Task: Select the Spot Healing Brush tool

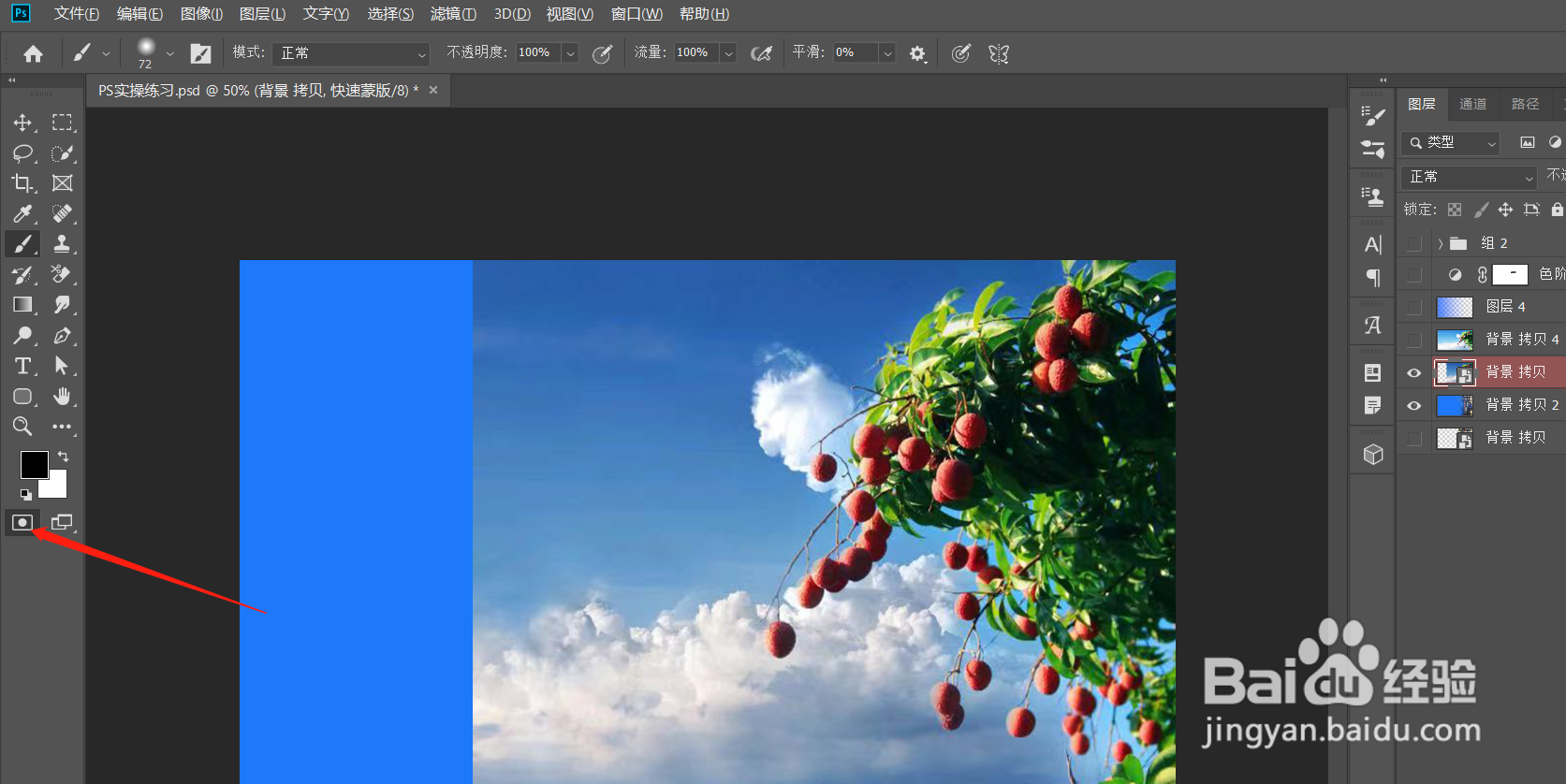Action: [x=62, y=213]
